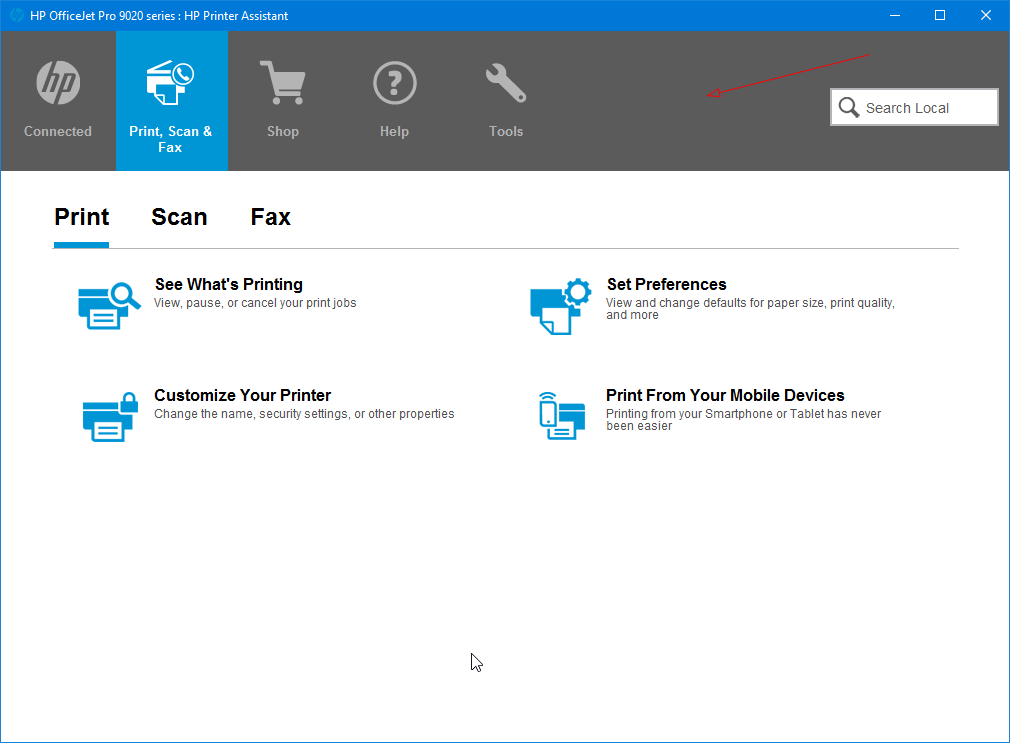Open the Tools wrench icon

click(x=506, y=82)
